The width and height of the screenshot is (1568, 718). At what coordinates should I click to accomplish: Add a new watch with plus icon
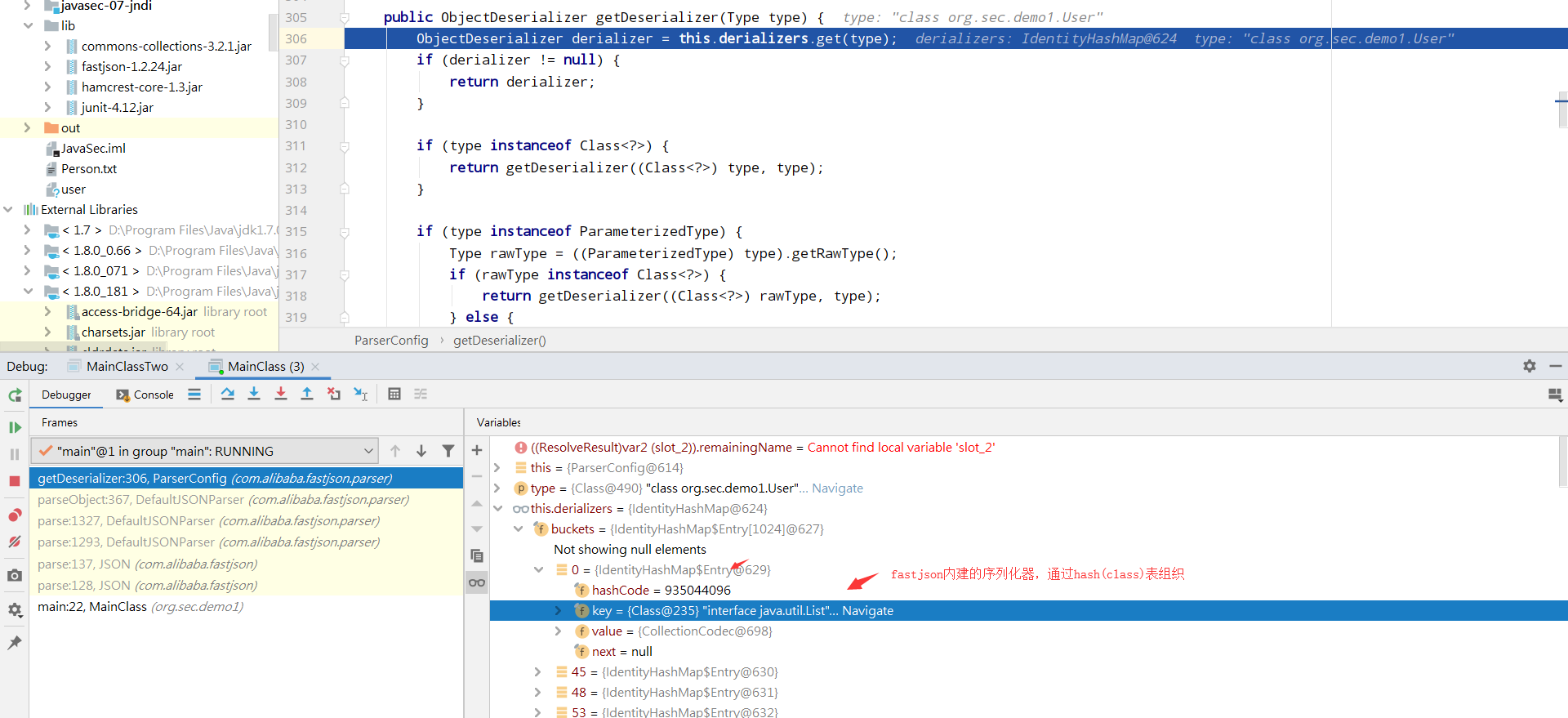point(477,450)
